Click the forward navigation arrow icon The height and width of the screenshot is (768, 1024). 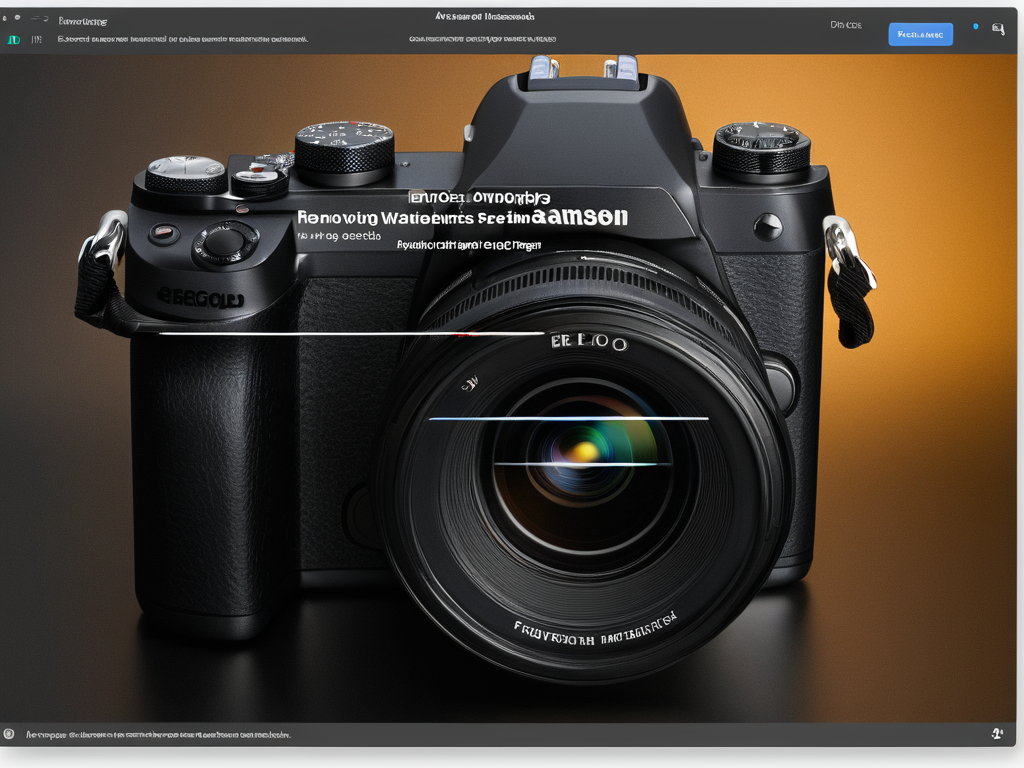pos(46,18)
